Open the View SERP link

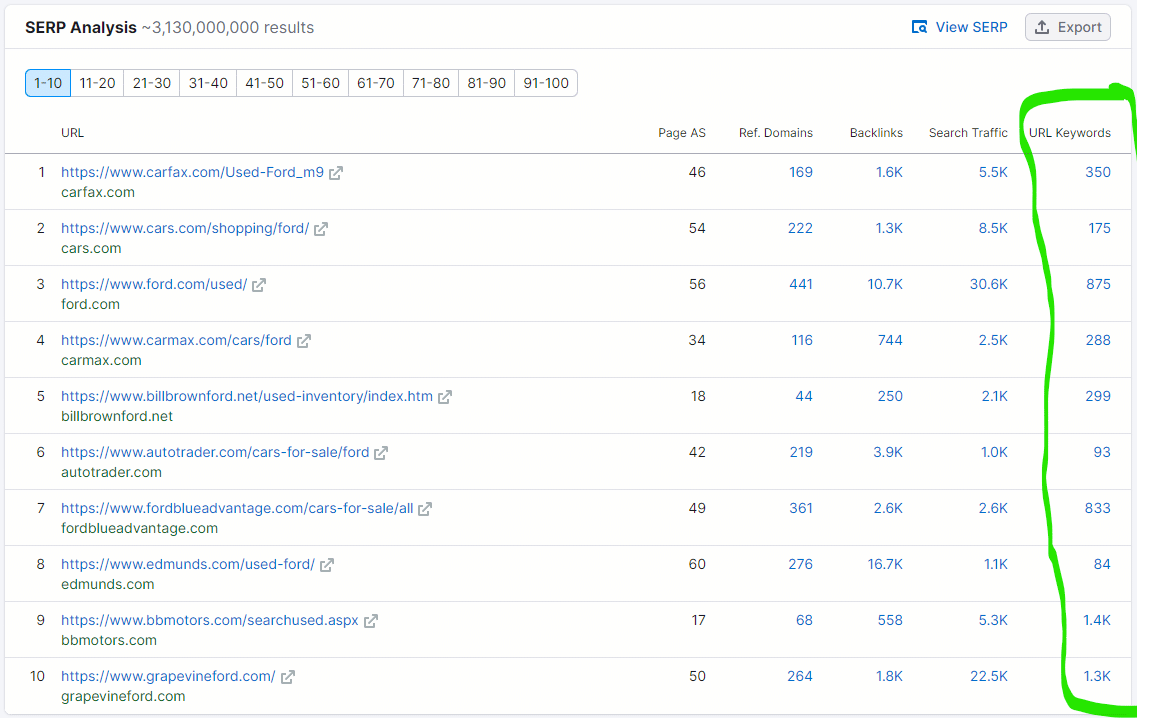971,27
